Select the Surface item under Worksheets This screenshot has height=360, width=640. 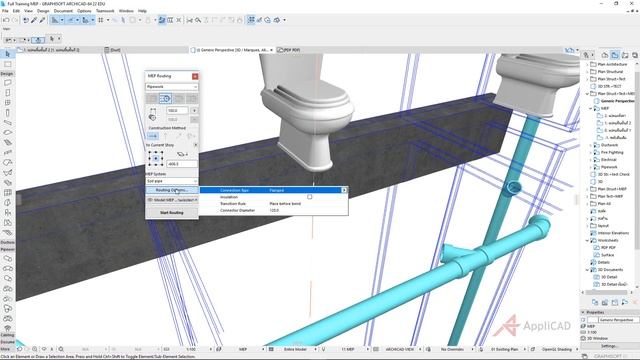point(604,255)
